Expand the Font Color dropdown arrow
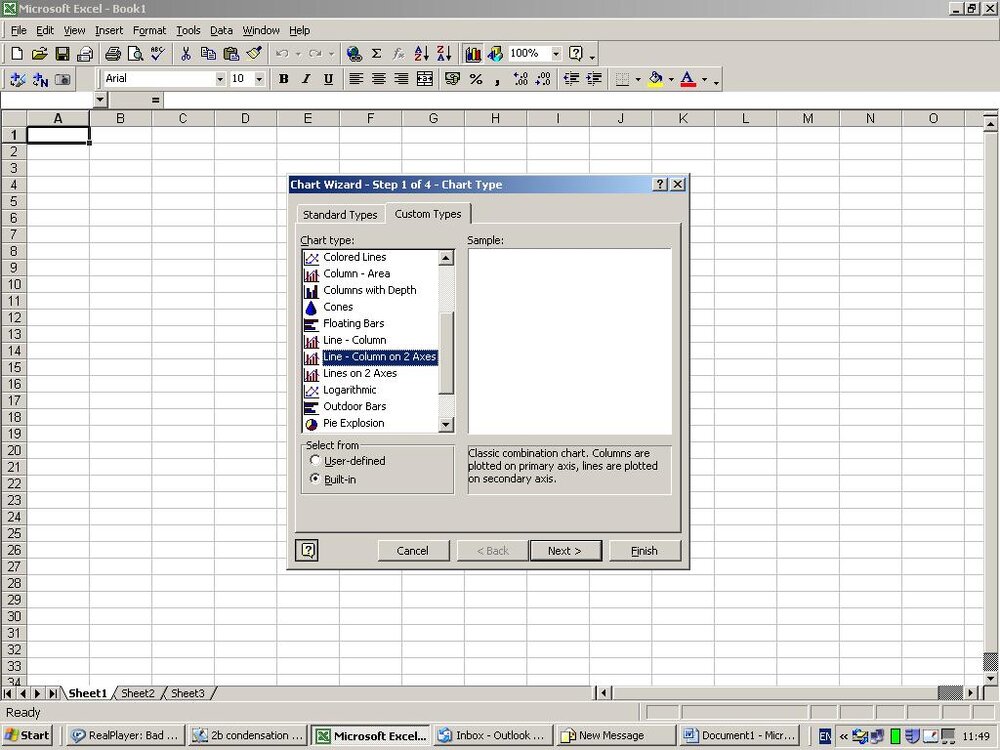The height and width of the screenshot is (750, 1000). (x=704, y=79)
